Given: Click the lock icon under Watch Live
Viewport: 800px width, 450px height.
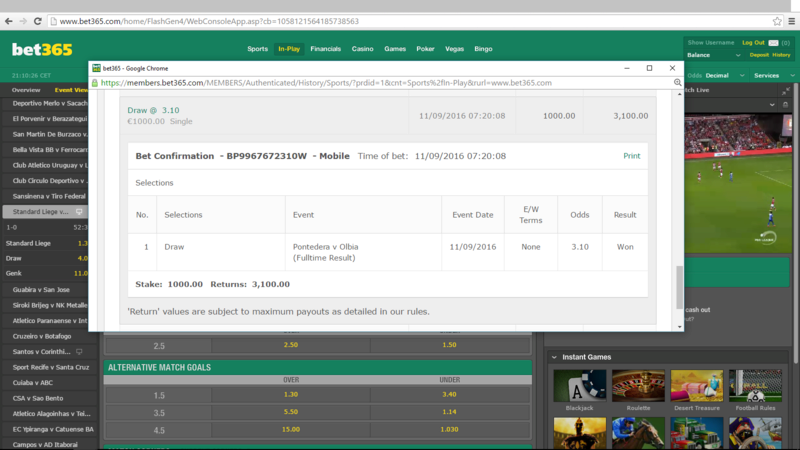Looking at the screenshot, I should coord(786,105).
